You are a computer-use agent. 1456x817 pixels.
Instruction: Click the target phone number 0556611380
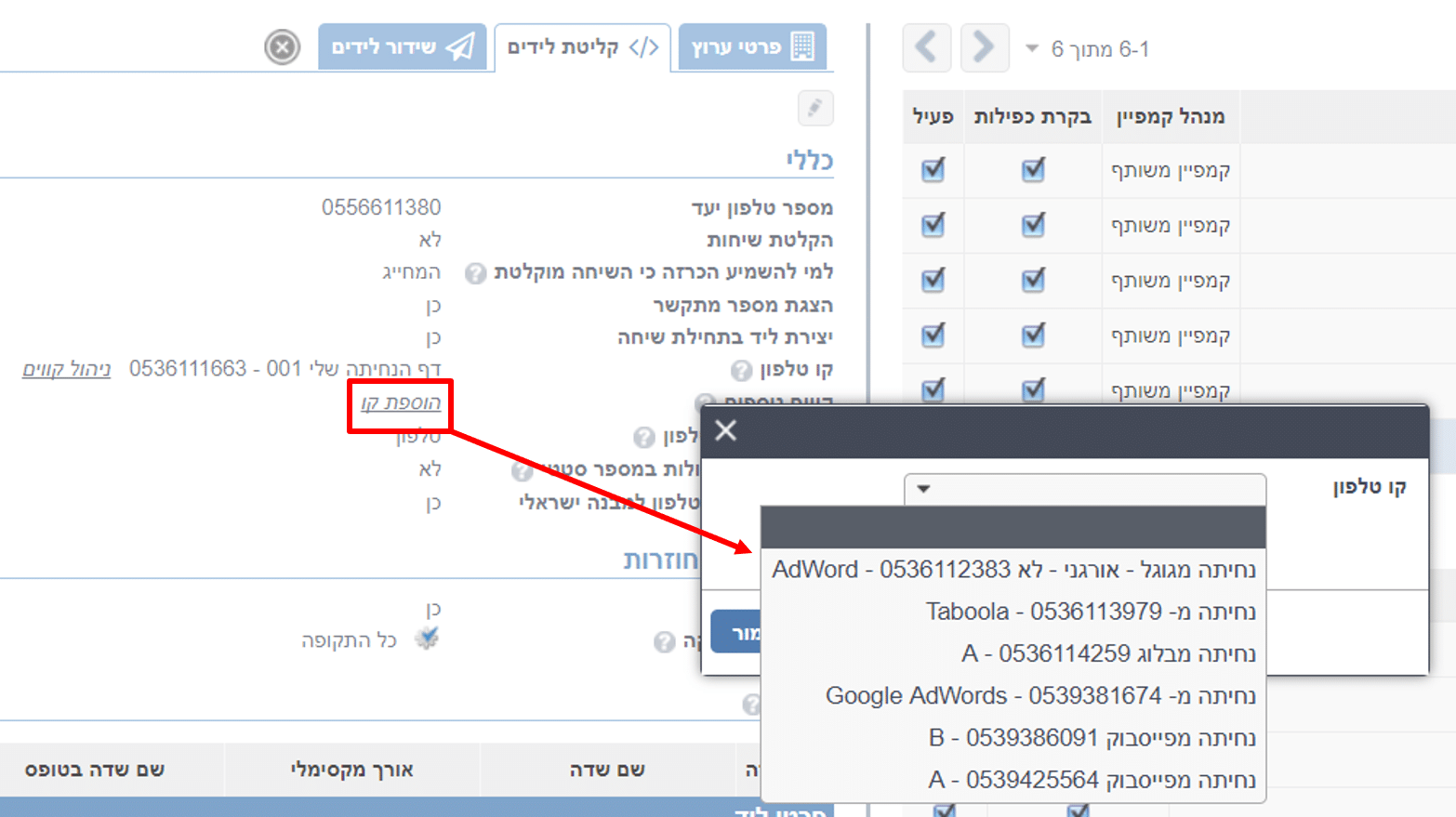coord(381,207)
